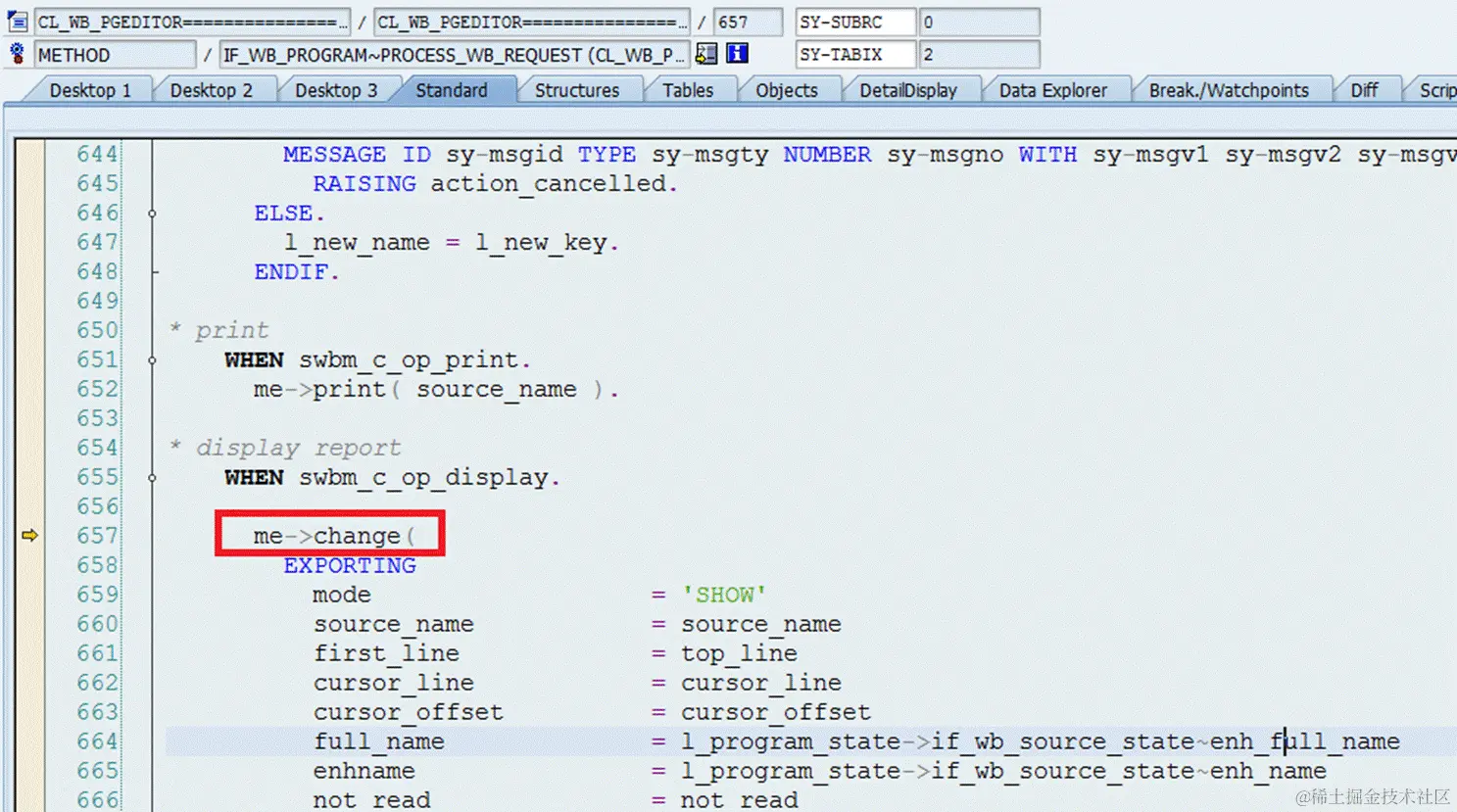Click the SY-TABIX value field showing 2
Screen dimensions: 1457x812
979,55
